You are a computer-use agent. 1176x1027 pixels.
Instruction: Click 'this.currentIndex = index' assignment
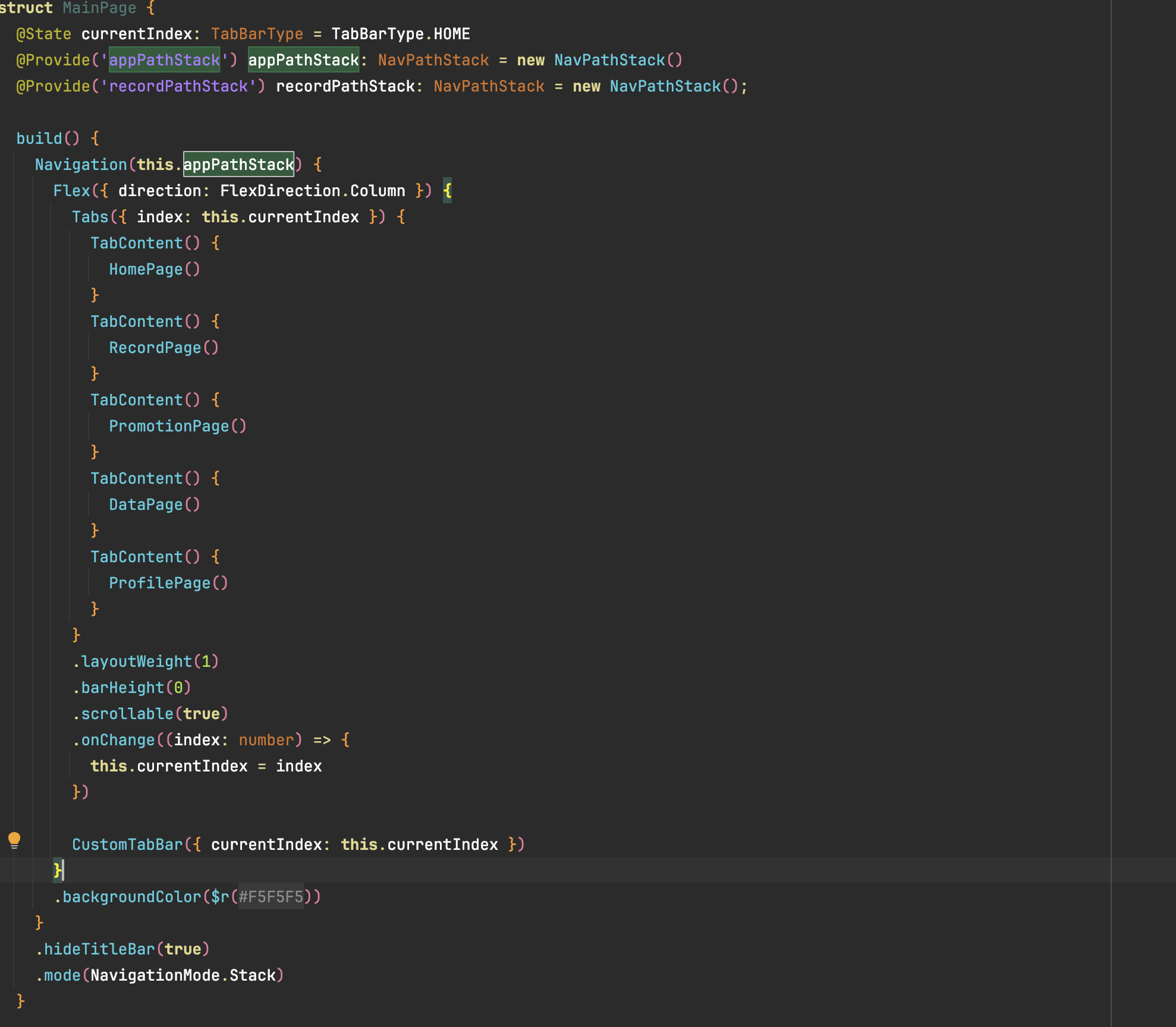click(206, 766)
